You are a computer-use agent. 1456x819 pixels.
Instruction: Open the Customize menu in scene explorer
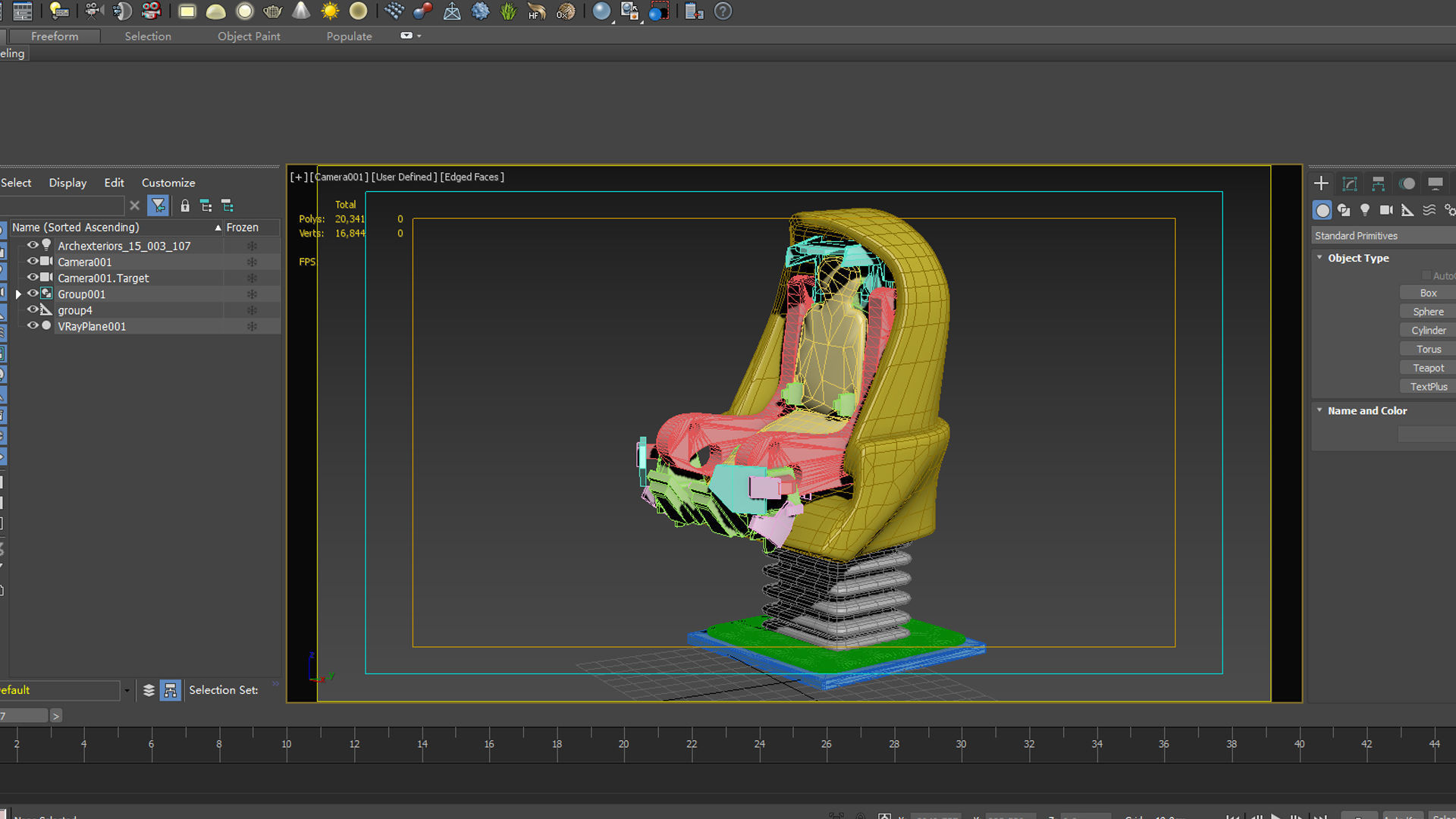coord(168,183)
